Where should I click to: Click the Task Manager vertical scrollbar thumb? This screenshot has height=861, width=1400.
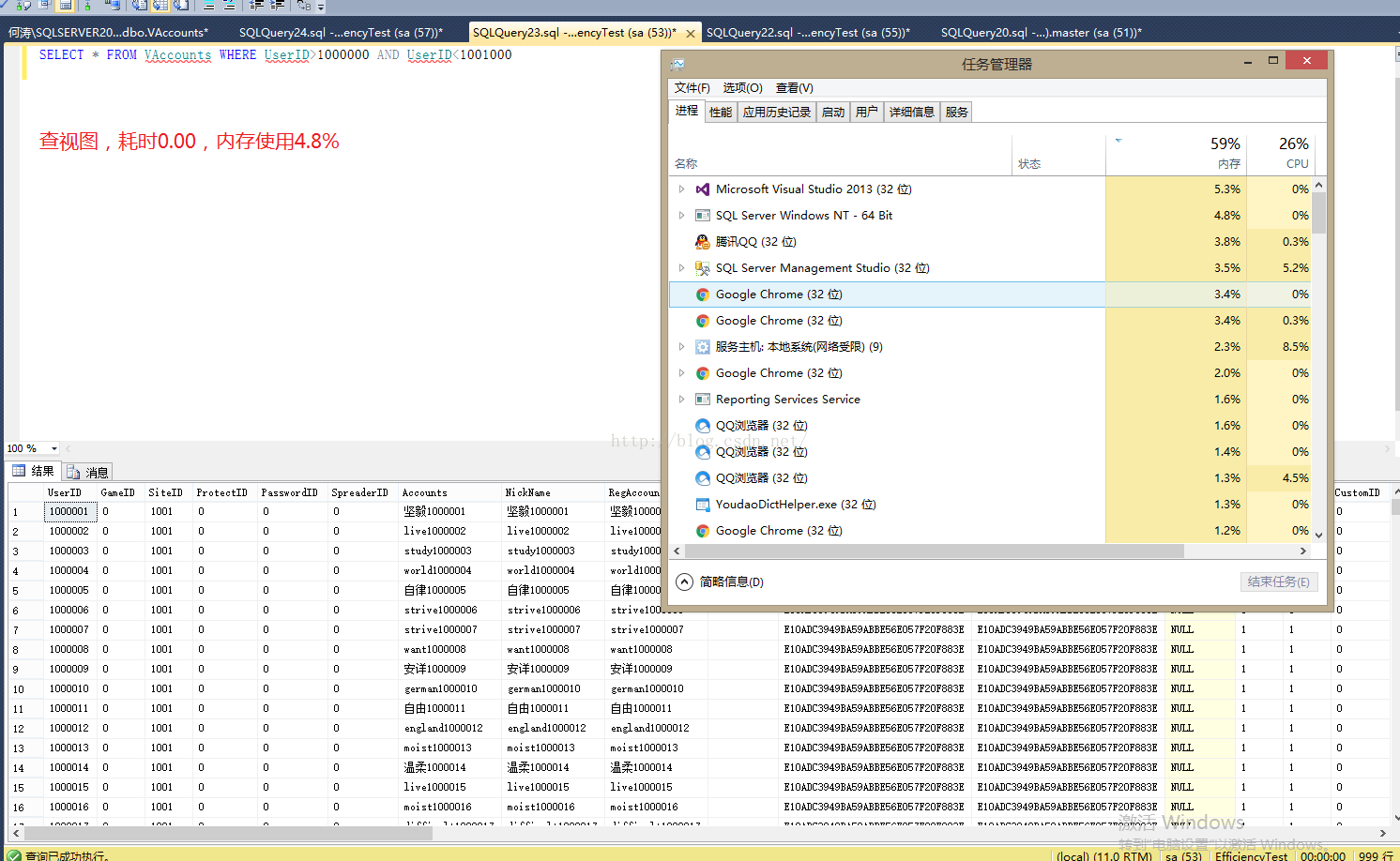[1318, 212]
